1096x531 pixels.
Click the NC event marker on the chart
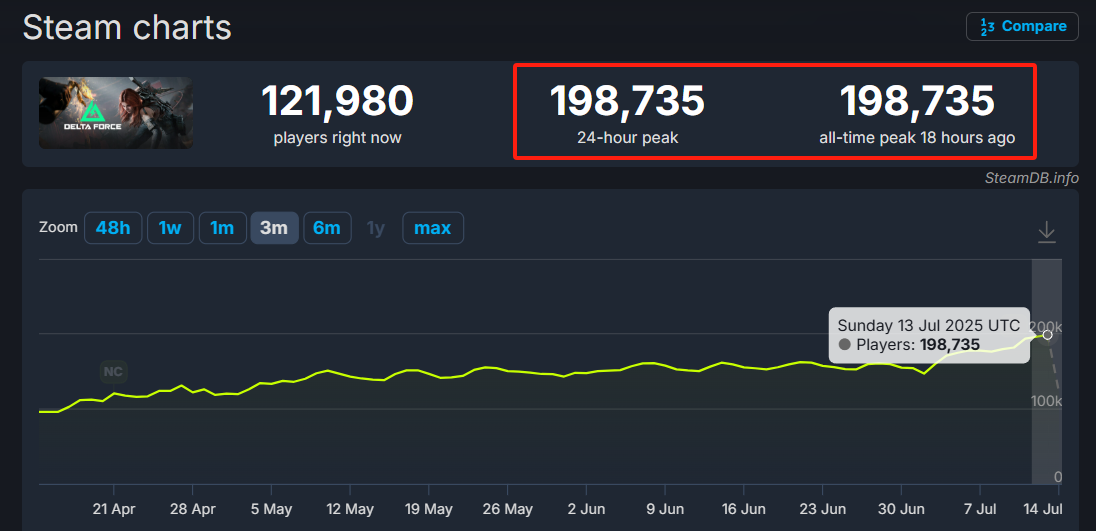(x=113, y=372)
